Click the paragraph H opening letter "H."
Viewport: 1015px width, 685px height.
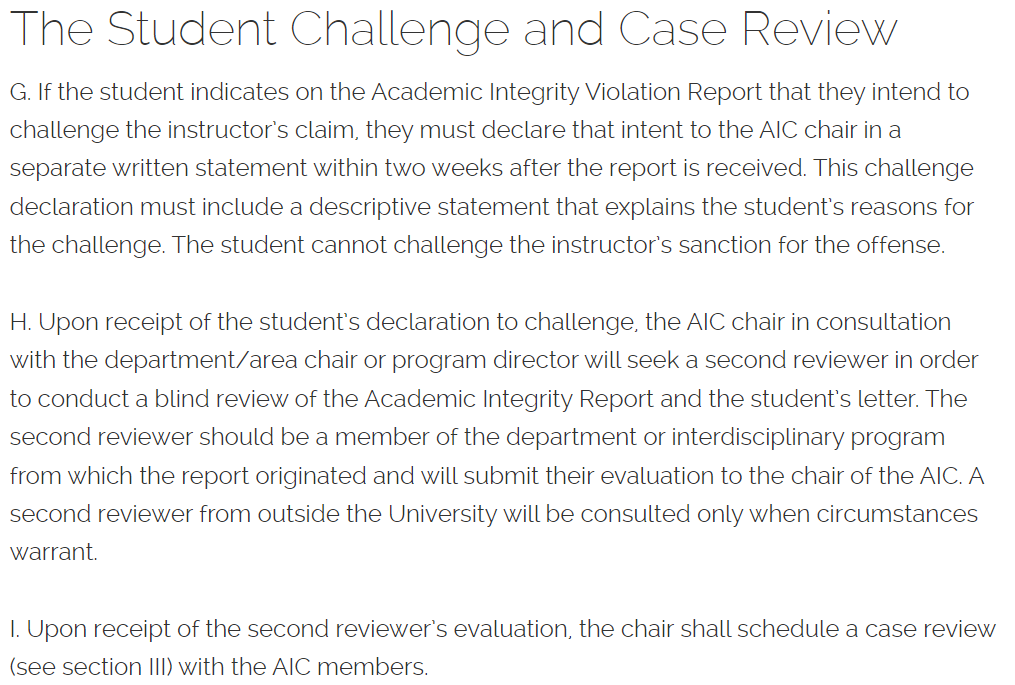coord(20,323)
